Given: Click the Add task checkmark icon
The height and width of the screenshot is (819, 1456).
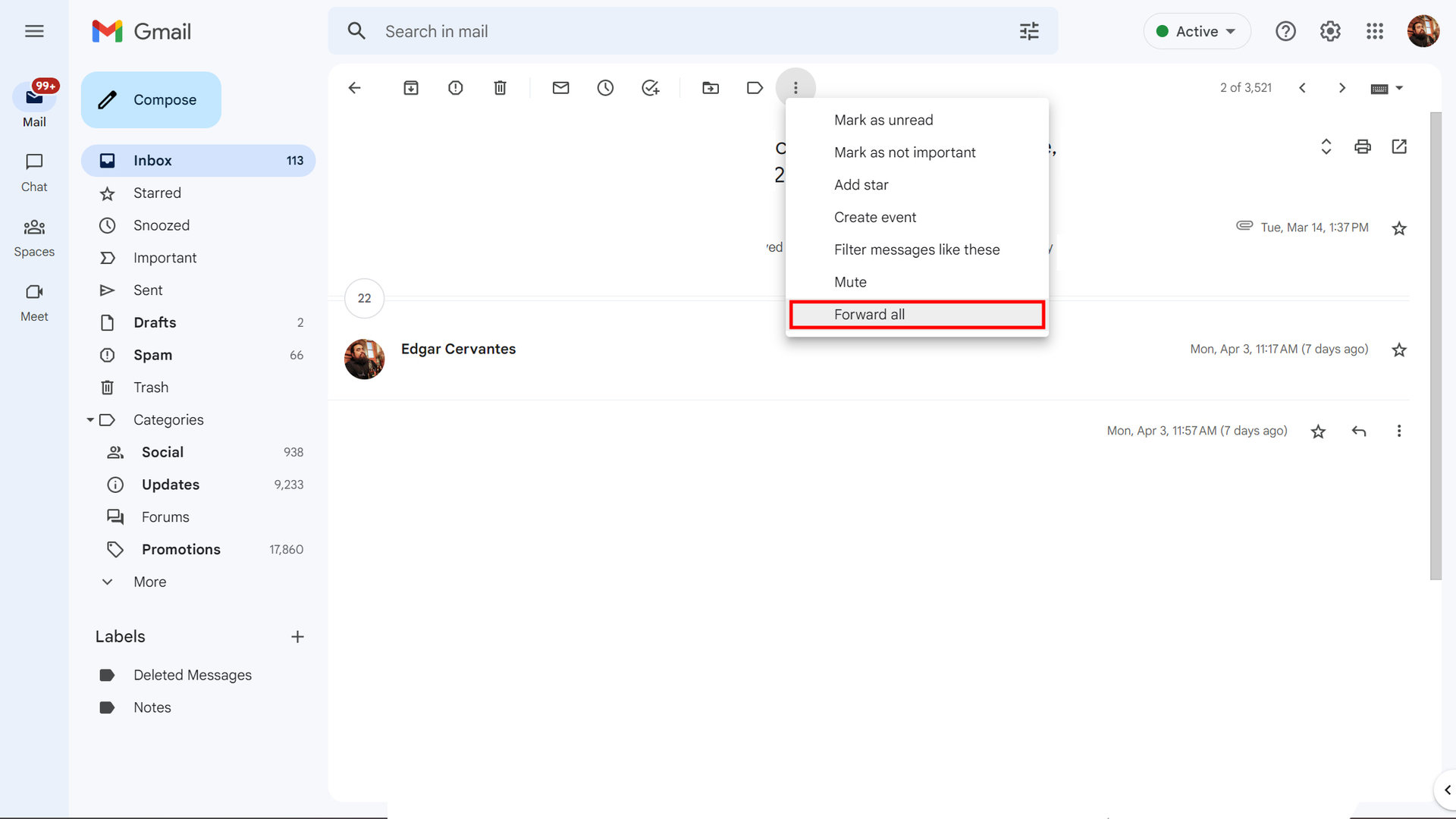Looking at the screenshot, I should tap(650, 88).
